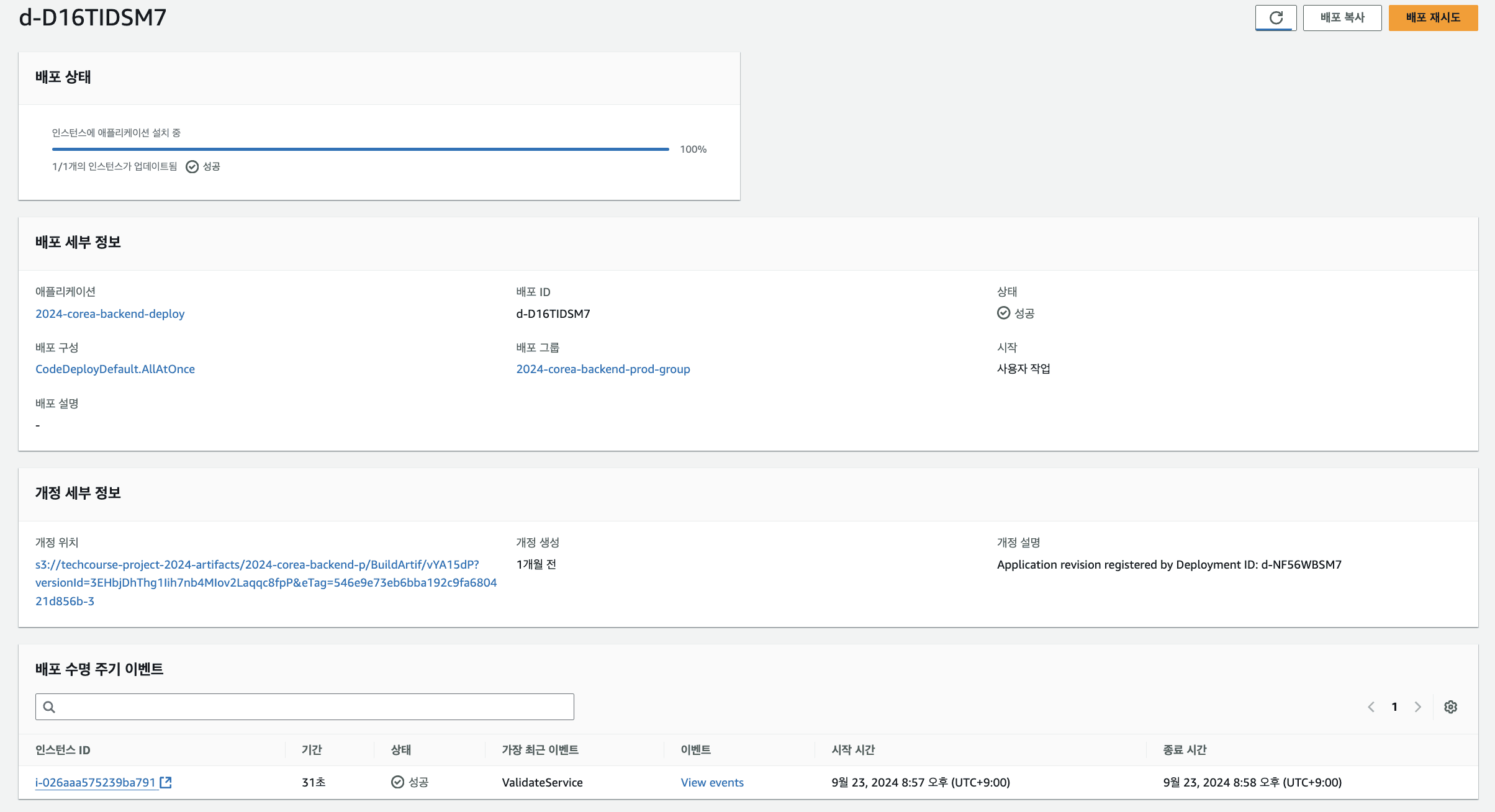Click the success check icon in deployment progress
1495x812 pixels.
192,166
